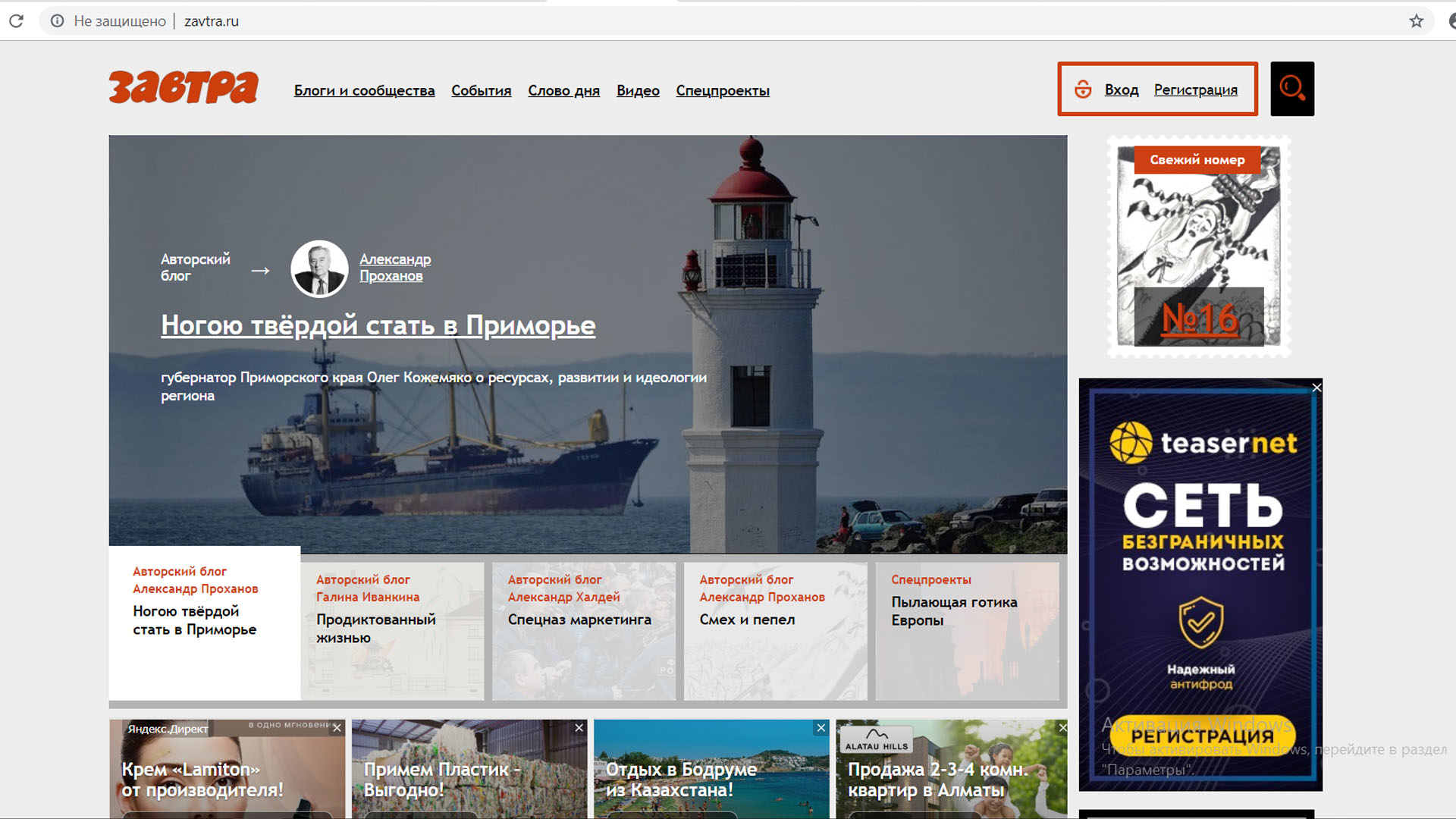Click the Вход login link
This screenshot has height=819, width=1456.
tap(1121, 89)
